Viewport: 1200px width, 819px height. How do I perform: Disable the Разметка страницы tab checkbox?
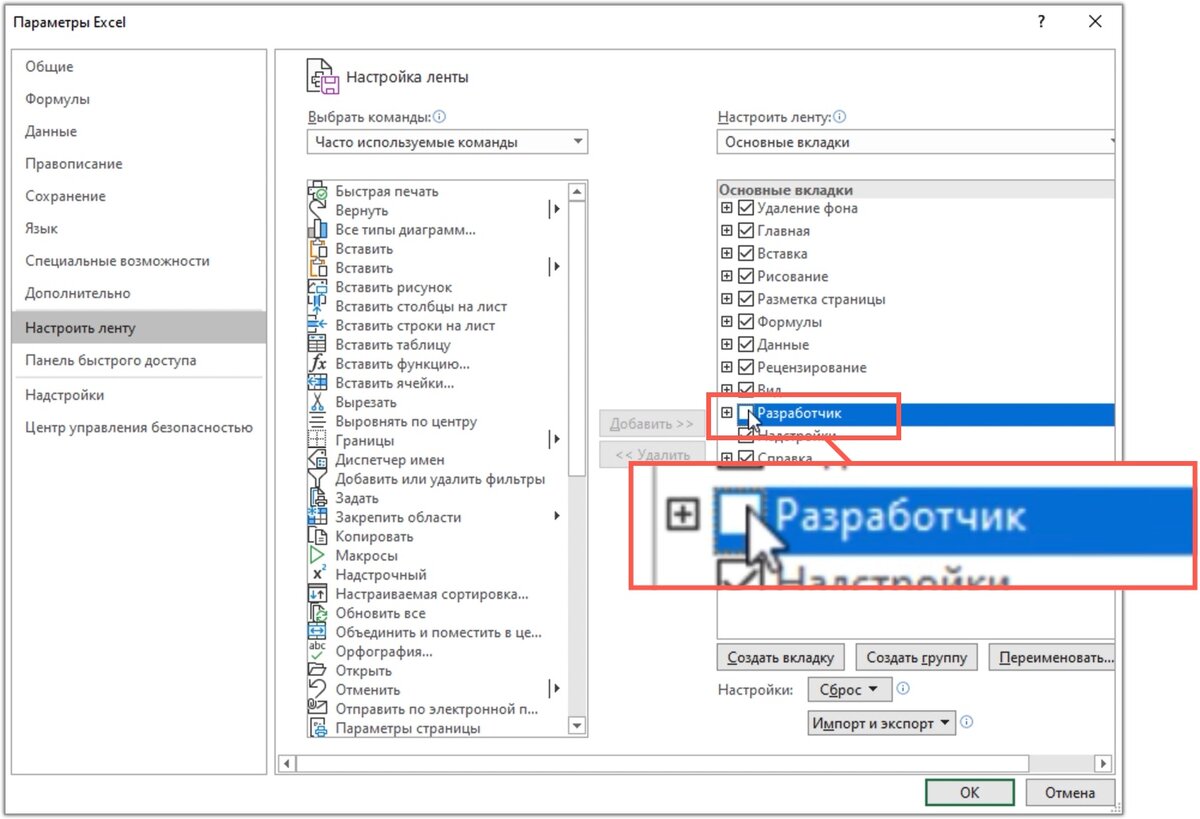pos(745,299)
